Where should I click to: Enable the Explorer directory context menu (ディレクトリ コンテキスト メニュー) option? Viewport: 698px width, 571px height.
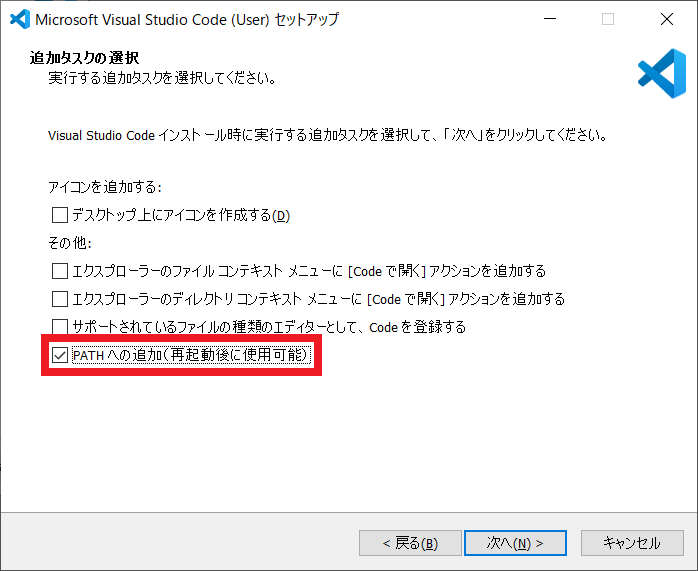tap(60, 299)
